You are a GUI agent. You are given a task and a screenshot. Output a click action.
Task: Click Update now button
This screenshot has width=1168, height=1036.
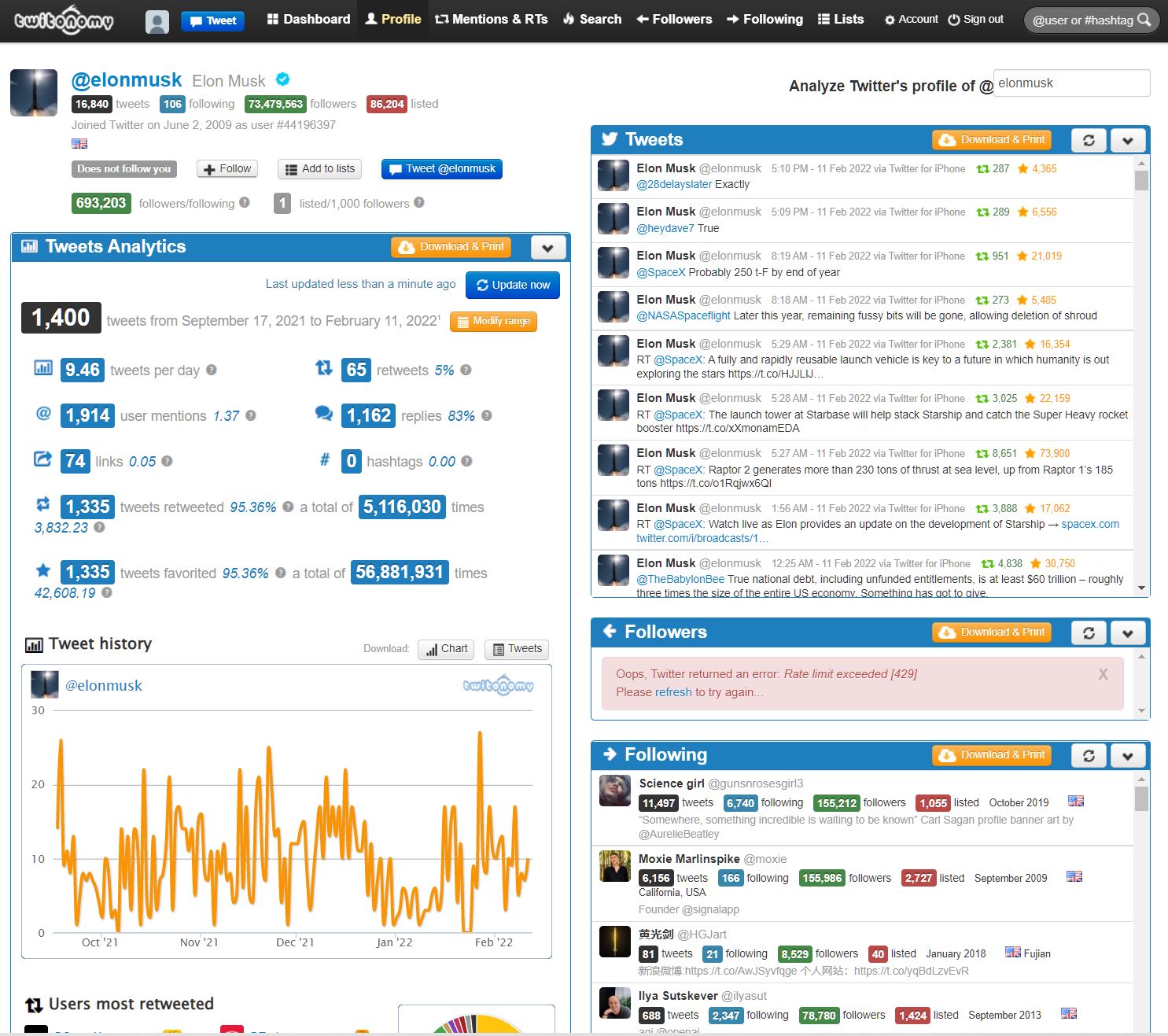point(513,285)
